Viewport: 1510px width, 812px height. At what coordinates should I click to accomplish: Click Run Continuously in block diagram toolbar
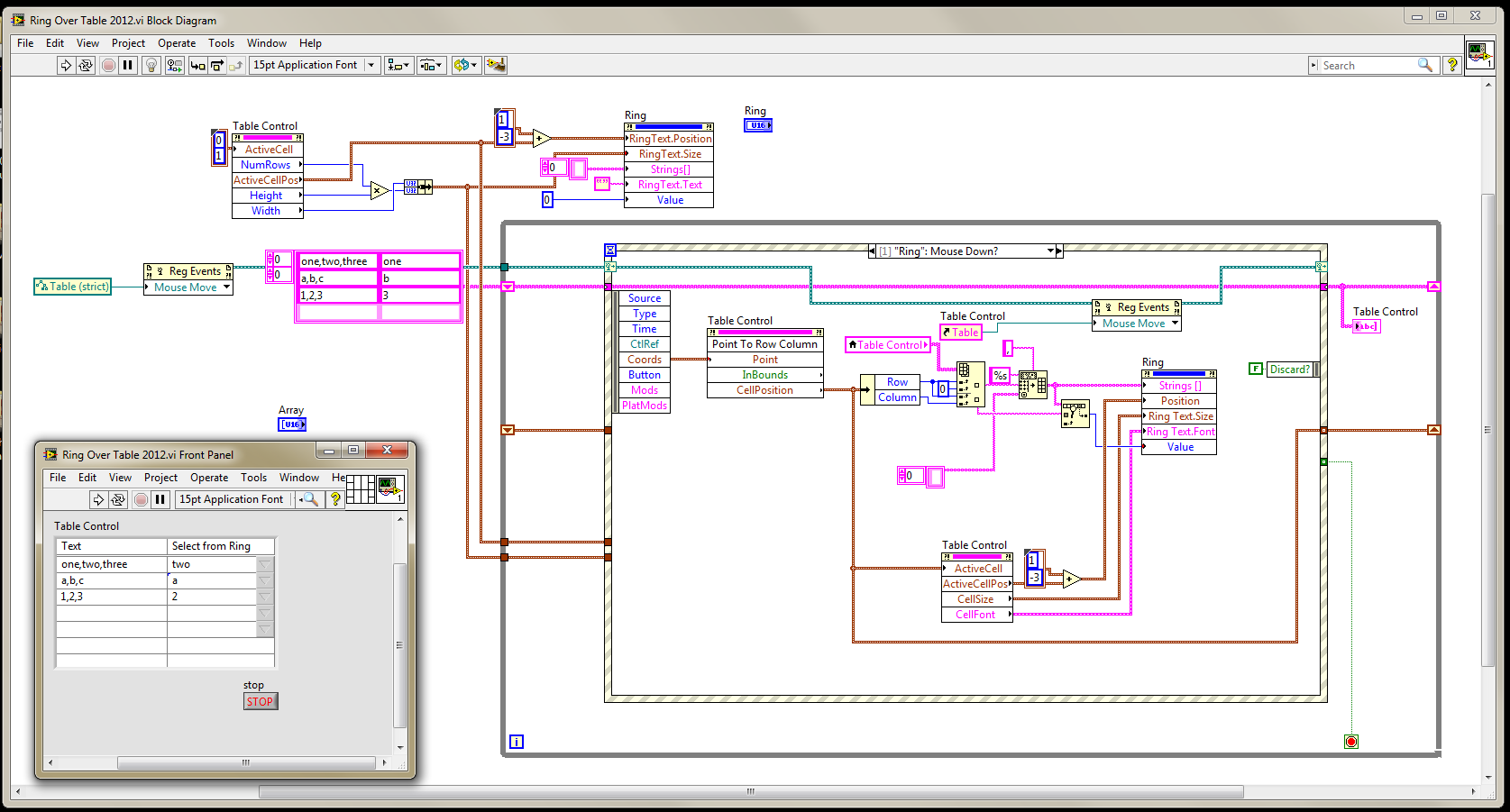(86, 65)
